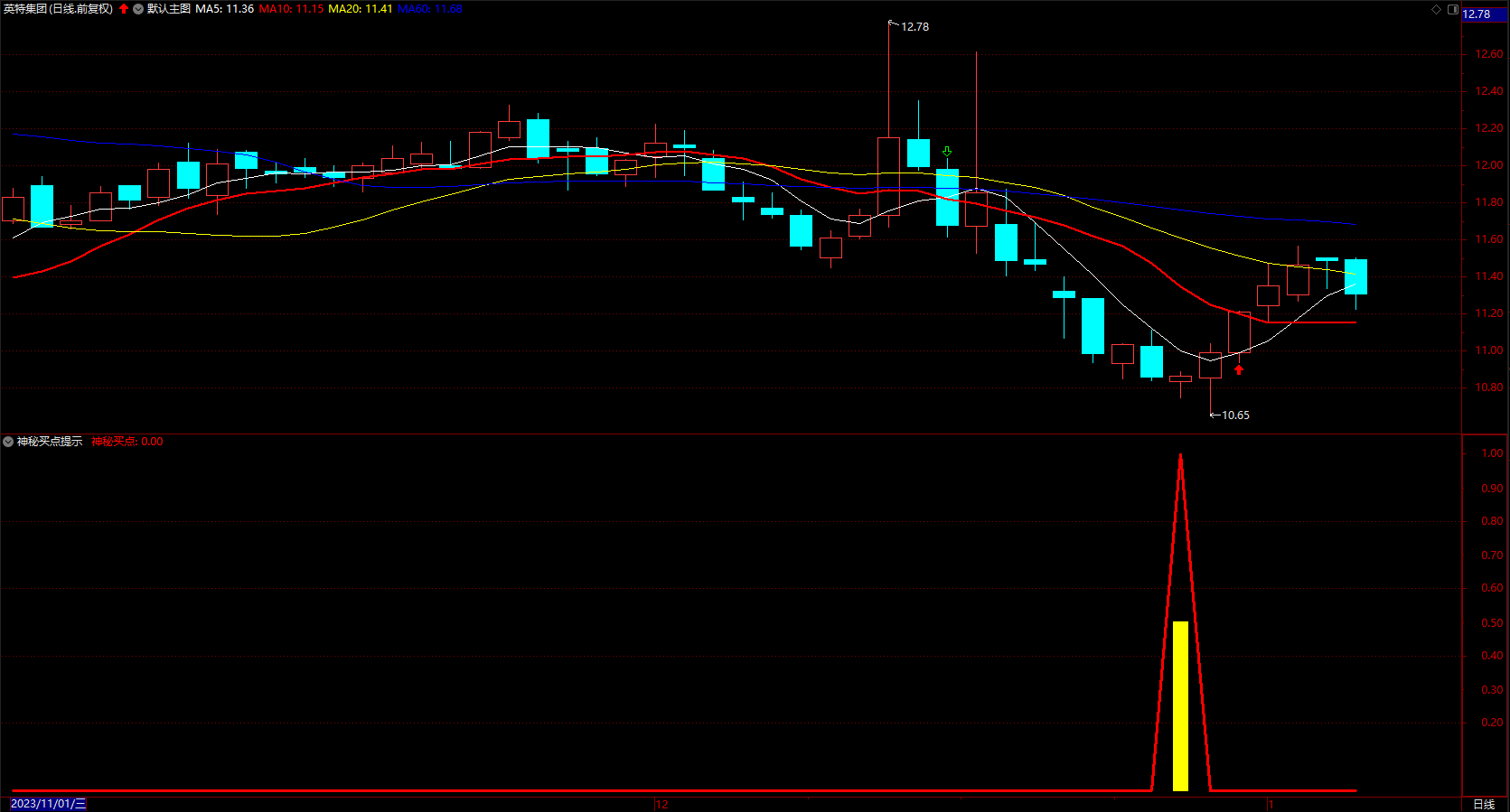Viewport: 1510px width, 812px height.
Task: Click the 2023/11/01/三 date label
Action: (x=49, y=804)
